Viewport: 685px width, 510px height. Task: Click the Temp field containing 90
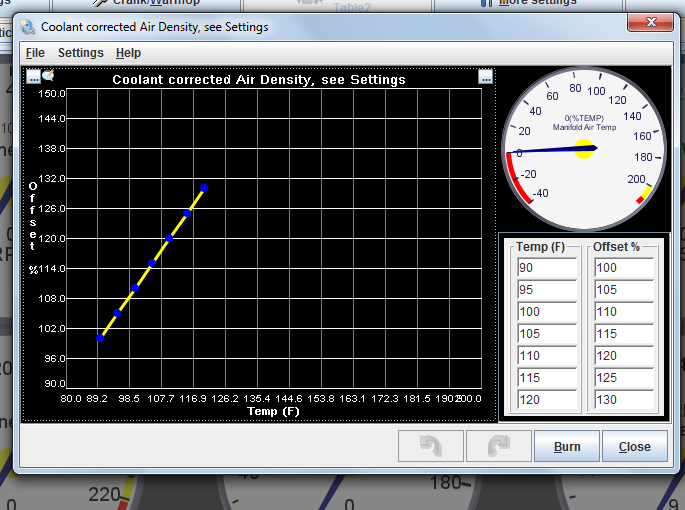547,268
